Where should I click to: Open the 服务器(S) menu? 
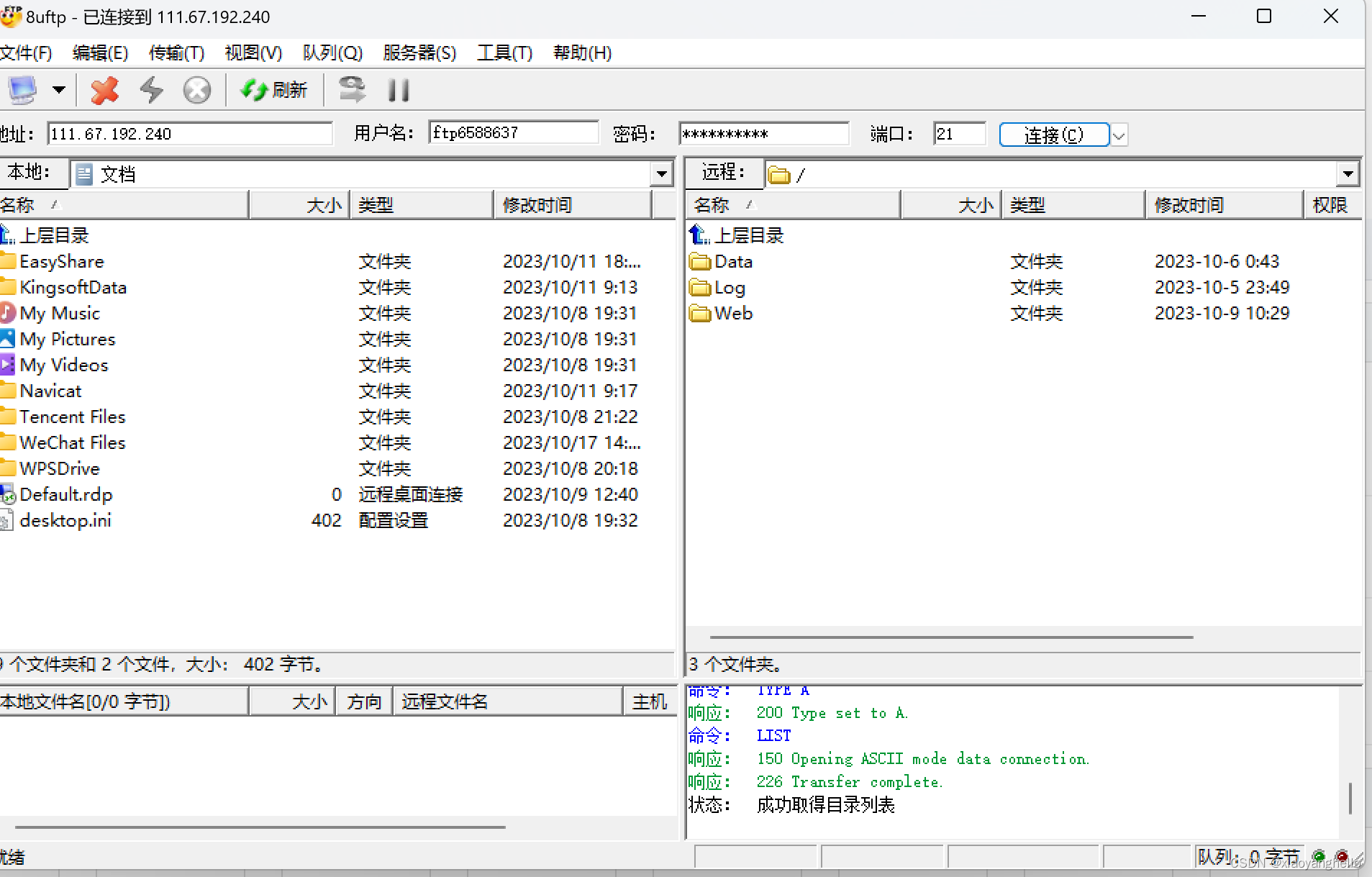click(x=419, y=53)
